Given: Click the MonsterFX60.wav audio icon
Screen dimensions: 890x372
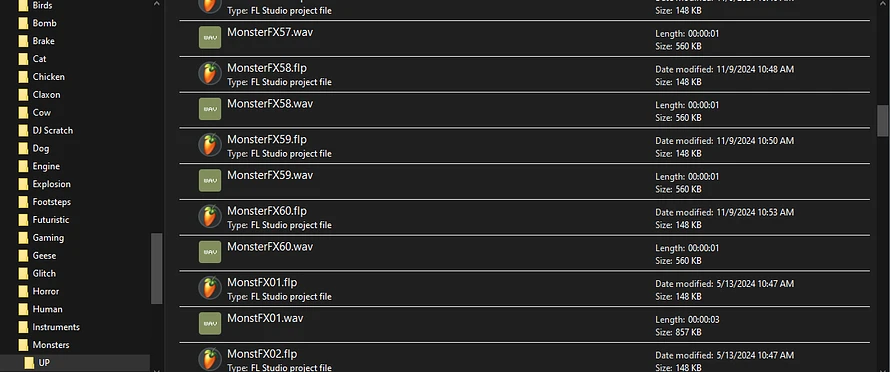Looking at the screenshot, I should click(x=209, y=253).
